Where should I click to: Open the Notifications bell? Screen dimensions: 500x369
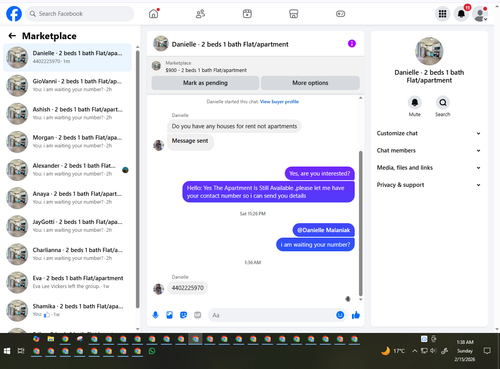462,14
